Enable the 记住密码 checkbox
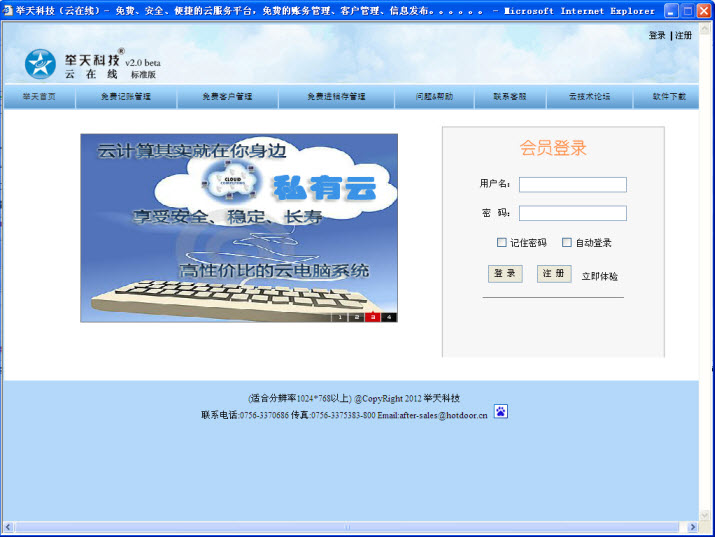This screenshot has height=537, width=715. point(502,243)
